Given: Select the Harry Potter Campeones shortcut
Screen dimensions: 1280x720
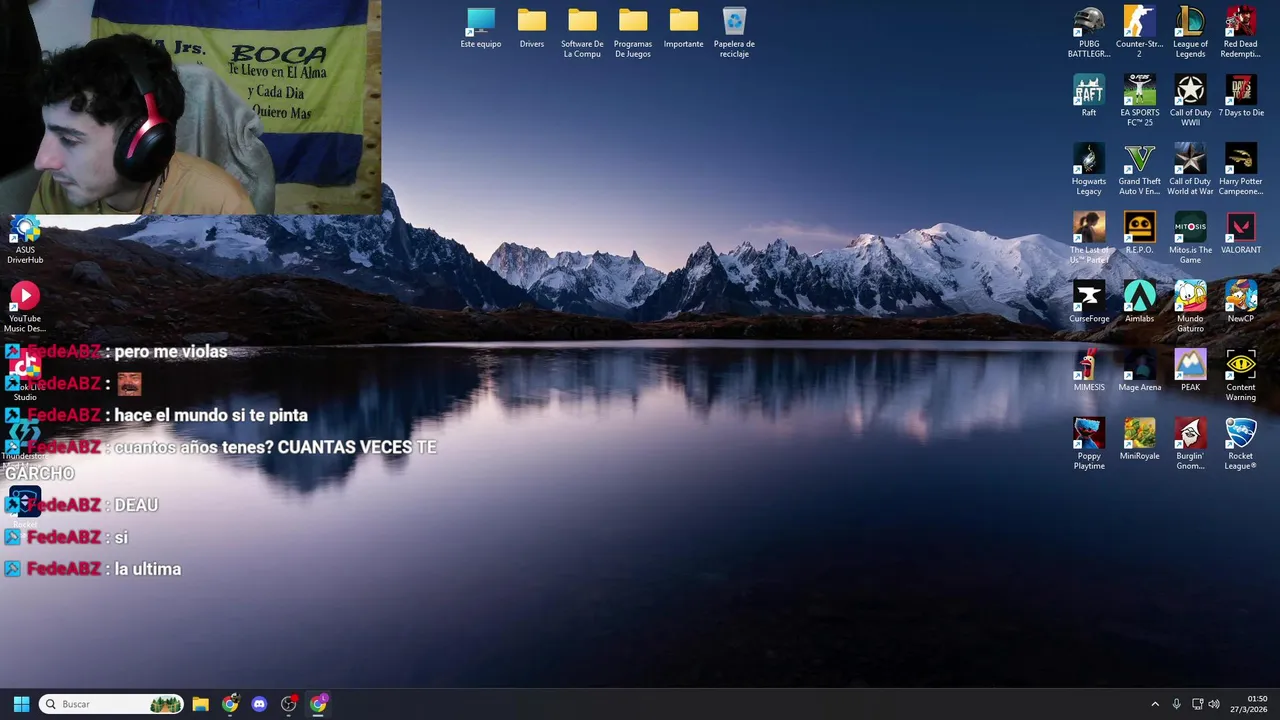Looking at the screenshot, I should pos(1241,169).
